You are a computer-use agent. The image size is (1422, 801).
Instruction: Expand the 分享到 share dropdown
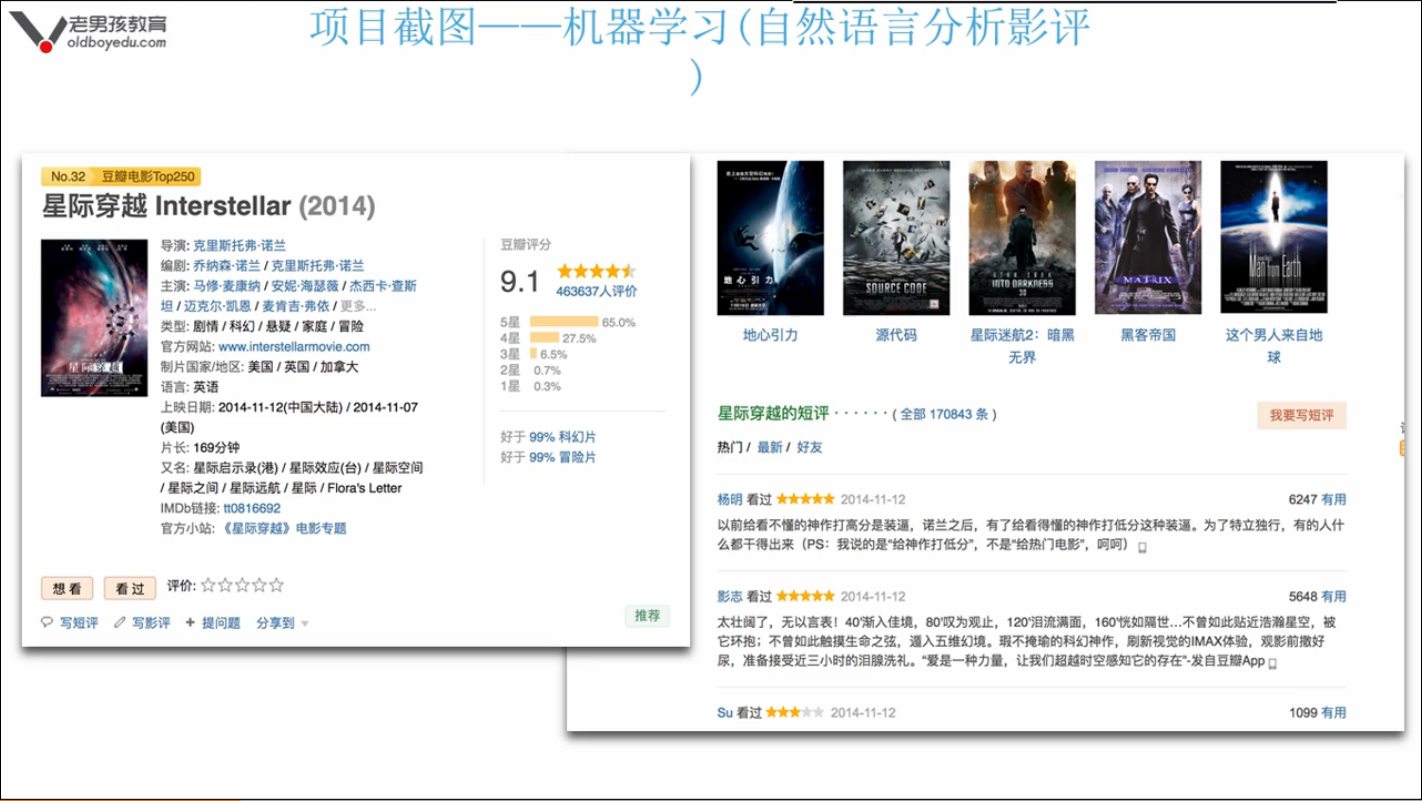tap(282, 623)
